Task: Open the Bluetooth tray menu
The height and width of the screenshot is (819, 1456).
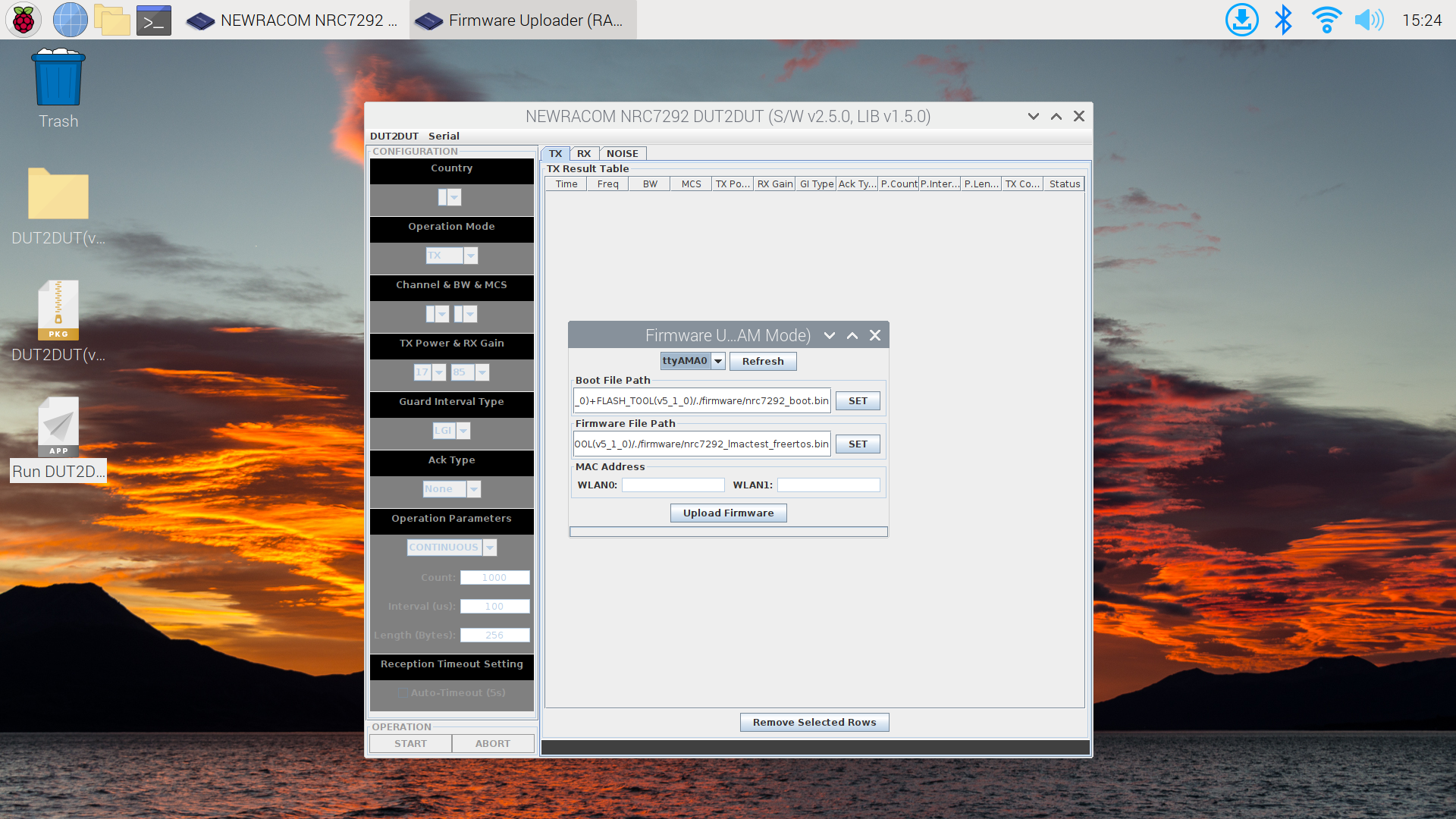Action: click(x=1283, y=20)
